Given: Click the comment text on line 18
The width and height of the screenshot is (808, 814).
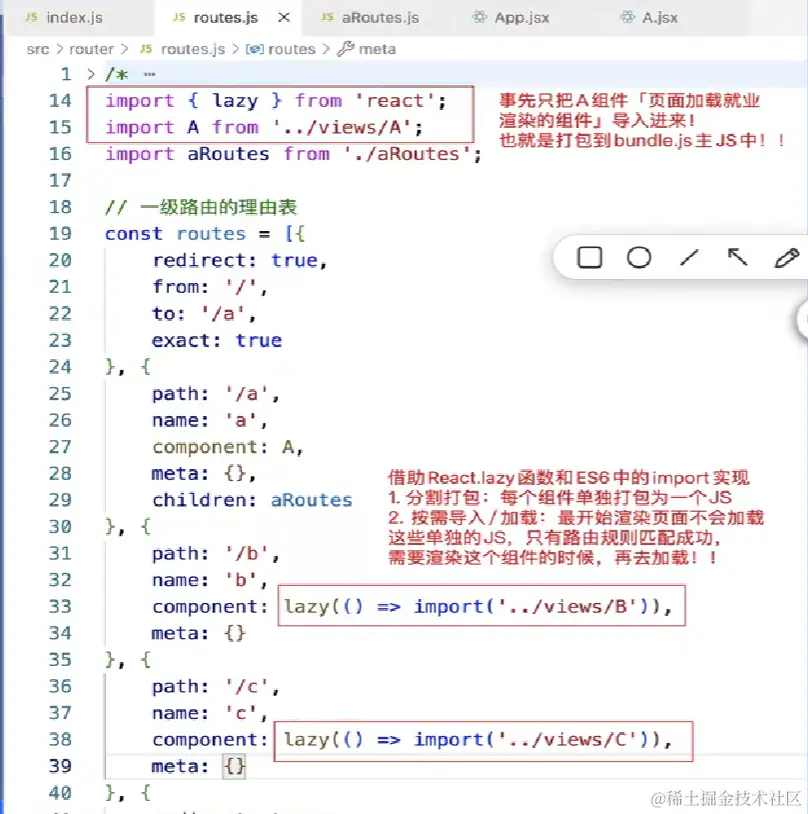Looking at the screenshot, I should 200,208.
